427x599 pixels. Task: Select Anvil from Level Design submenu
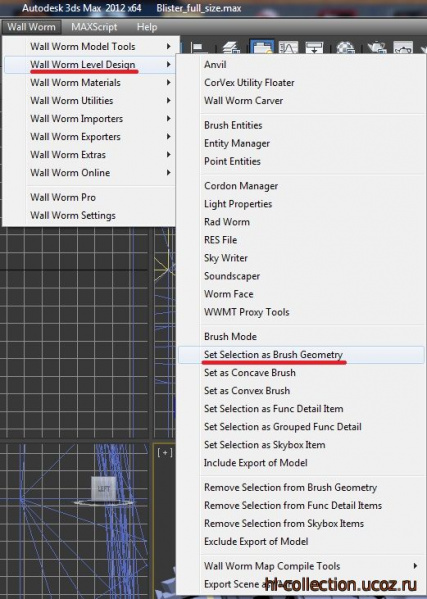(215, 65)
